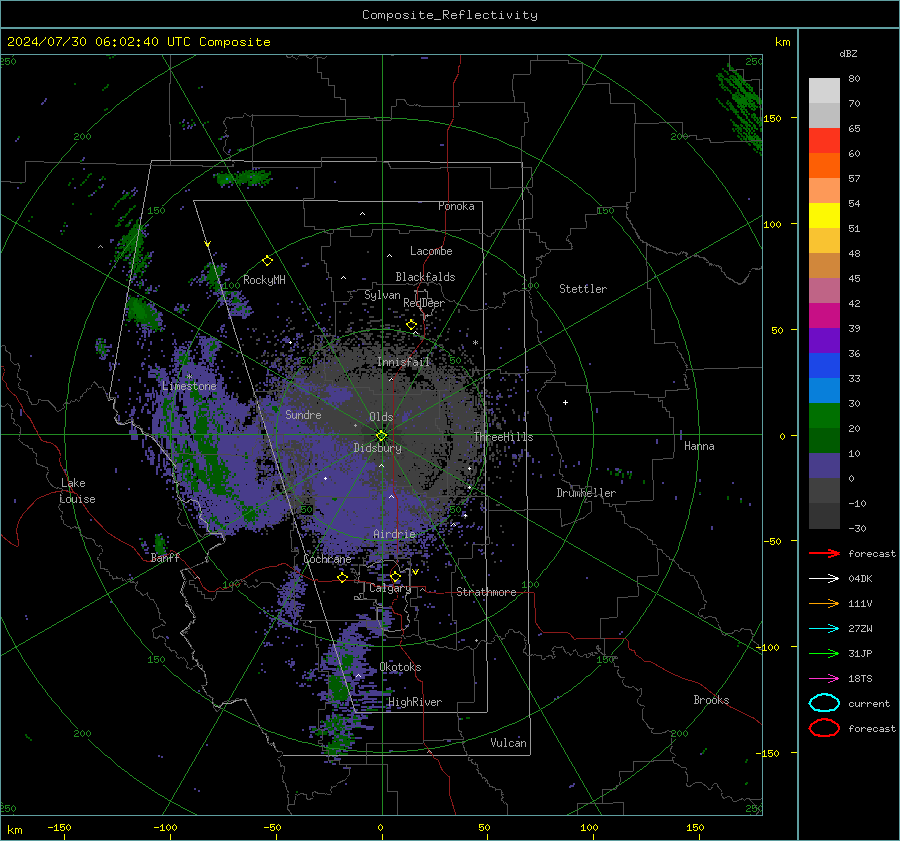Click the RockyMH label
Viewport: 900px width, 841px height.
click(264, 280)
